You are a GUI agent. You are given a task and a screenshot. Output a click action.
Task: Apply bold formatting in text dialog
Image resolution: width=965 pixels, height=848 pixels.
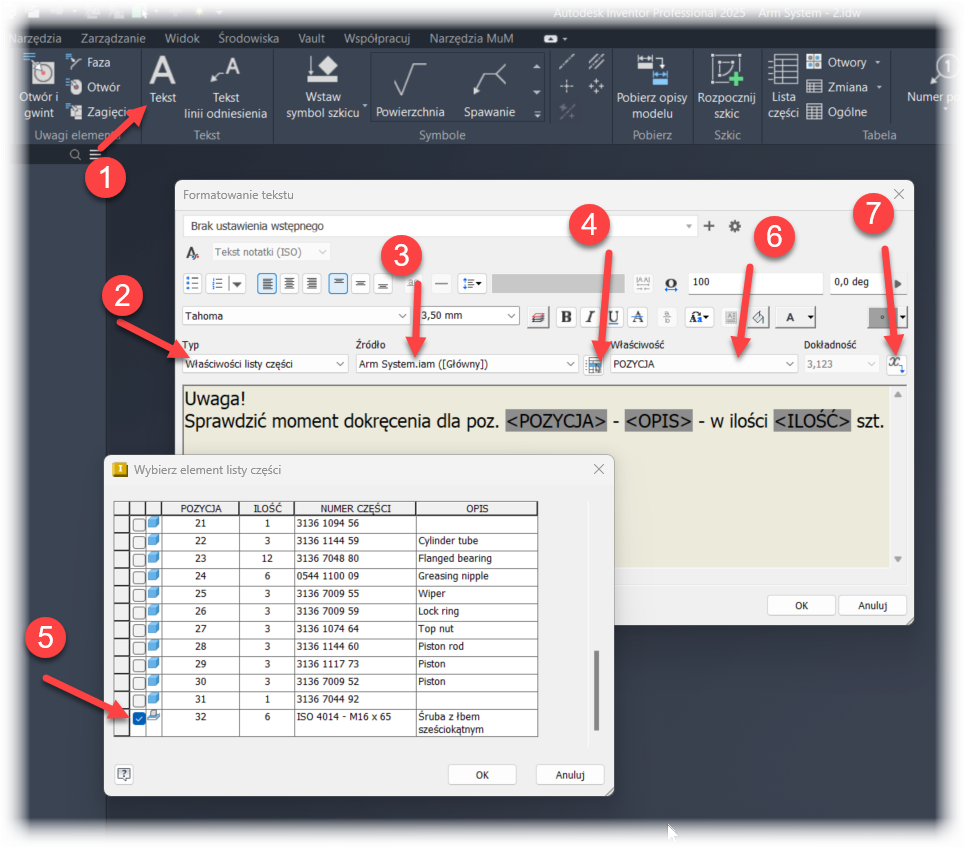click(x=567, y=317)
